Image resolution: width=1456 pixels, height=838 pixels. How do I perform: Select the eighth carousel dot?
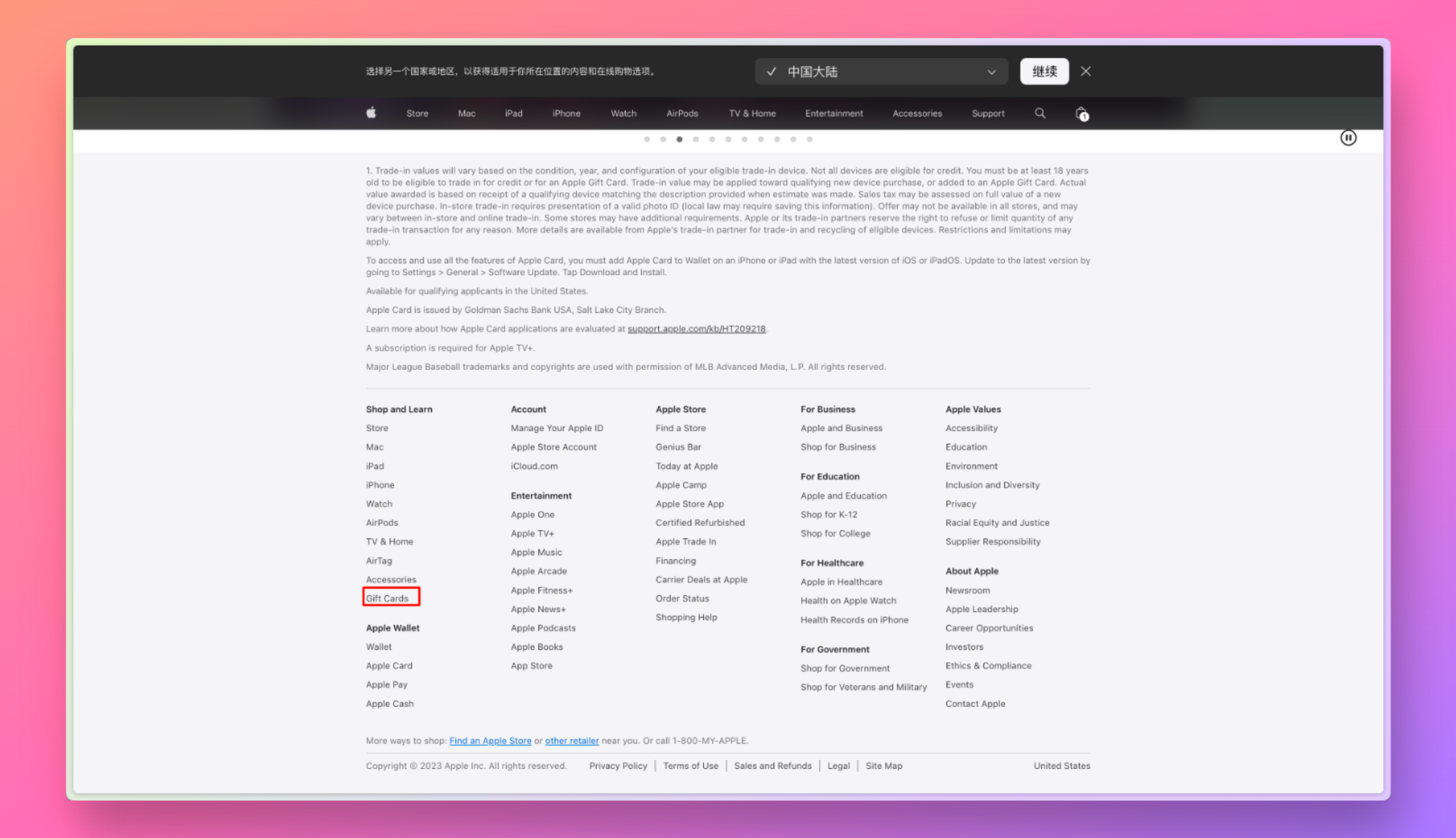[761, 139]
